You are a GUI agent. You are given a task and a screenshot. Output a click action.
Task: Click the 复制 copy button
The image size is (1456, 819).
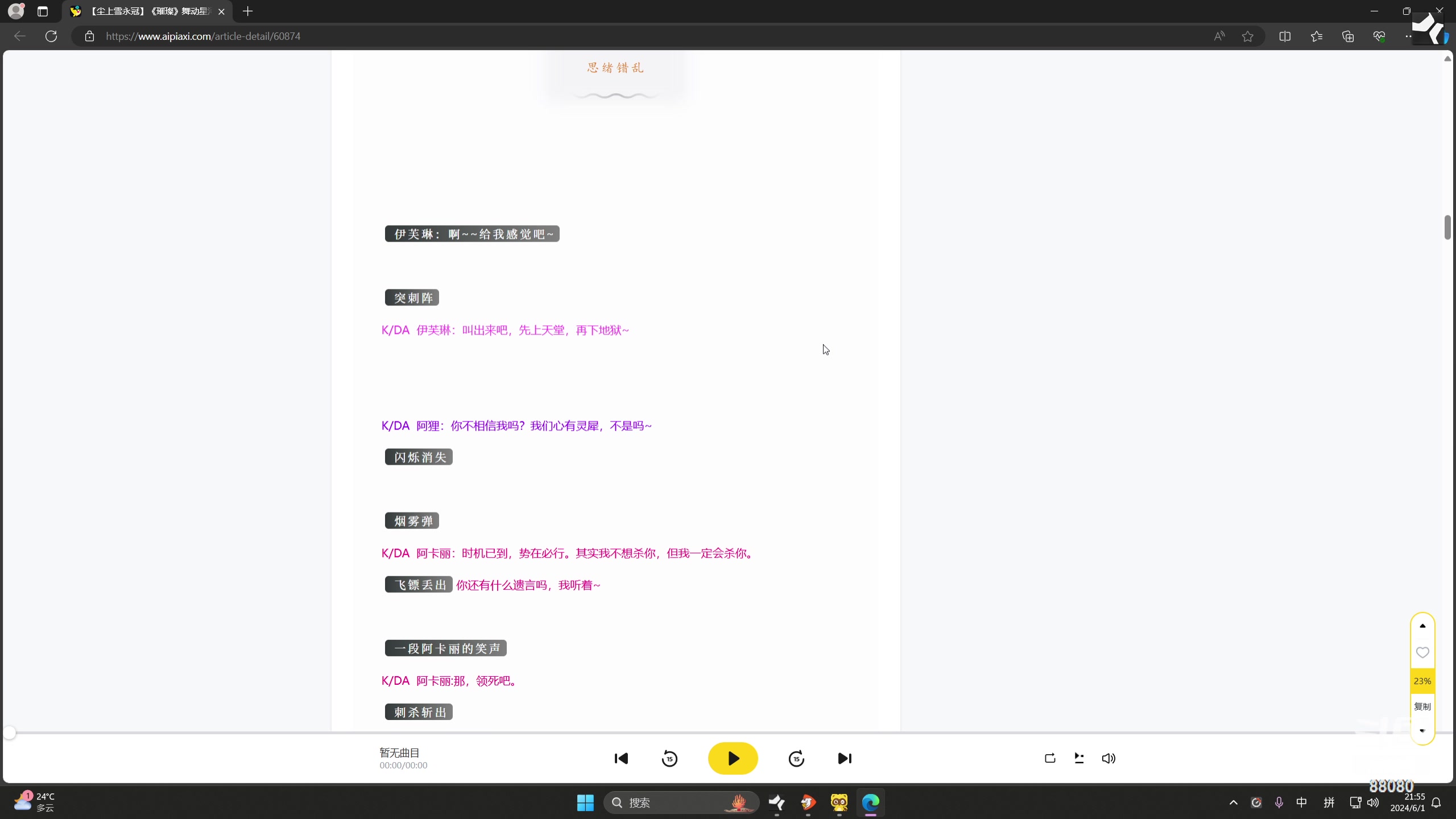coord(1422,706)
